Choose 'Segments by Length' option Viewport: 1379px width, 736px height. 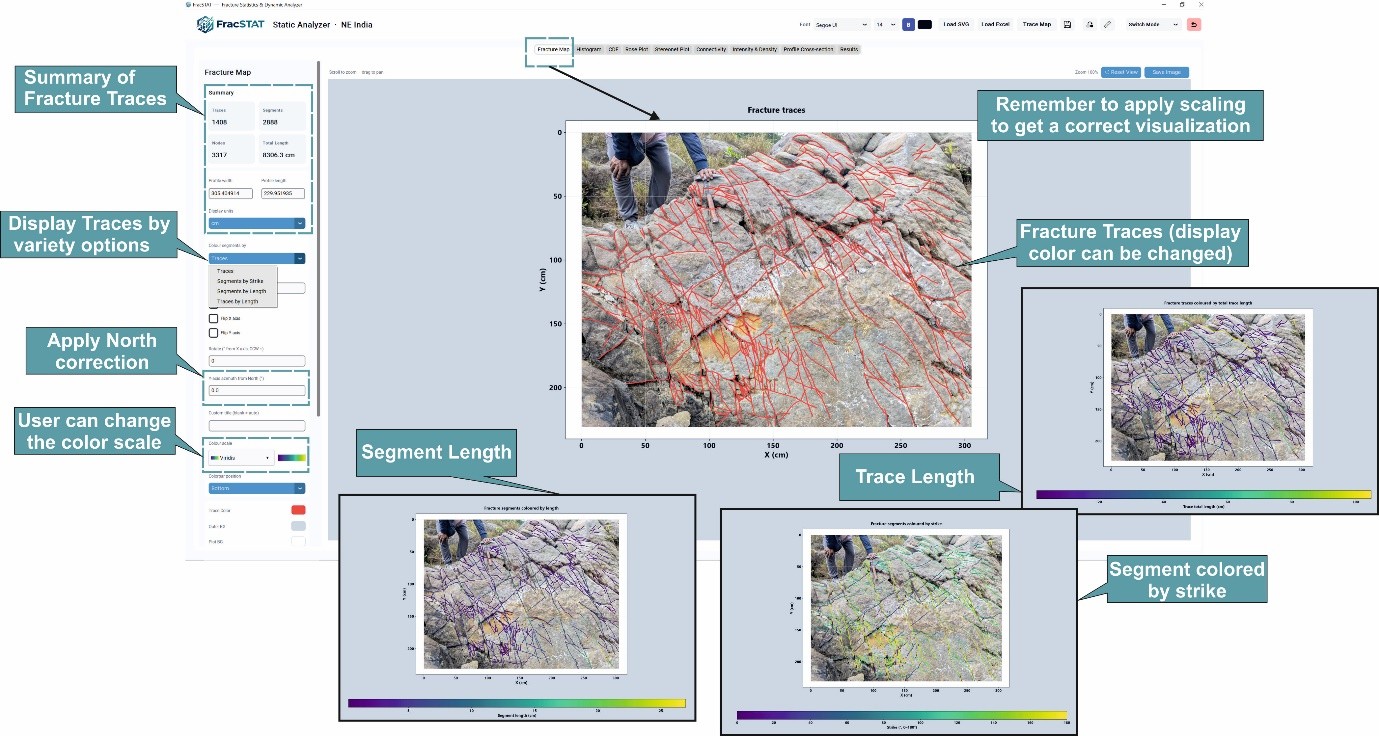pyautogui.click(x=241, y=291)
